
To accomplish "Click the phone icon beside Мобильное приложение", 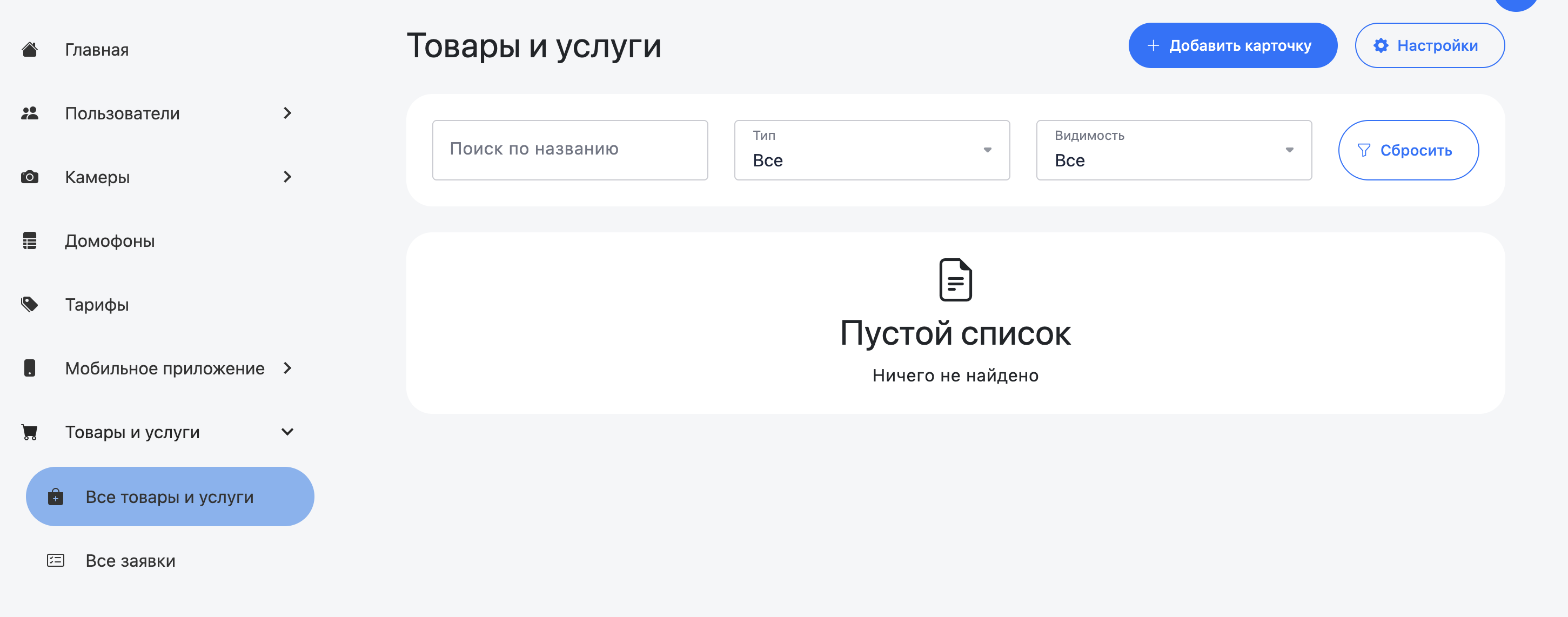I will click(x=29, y=368).
